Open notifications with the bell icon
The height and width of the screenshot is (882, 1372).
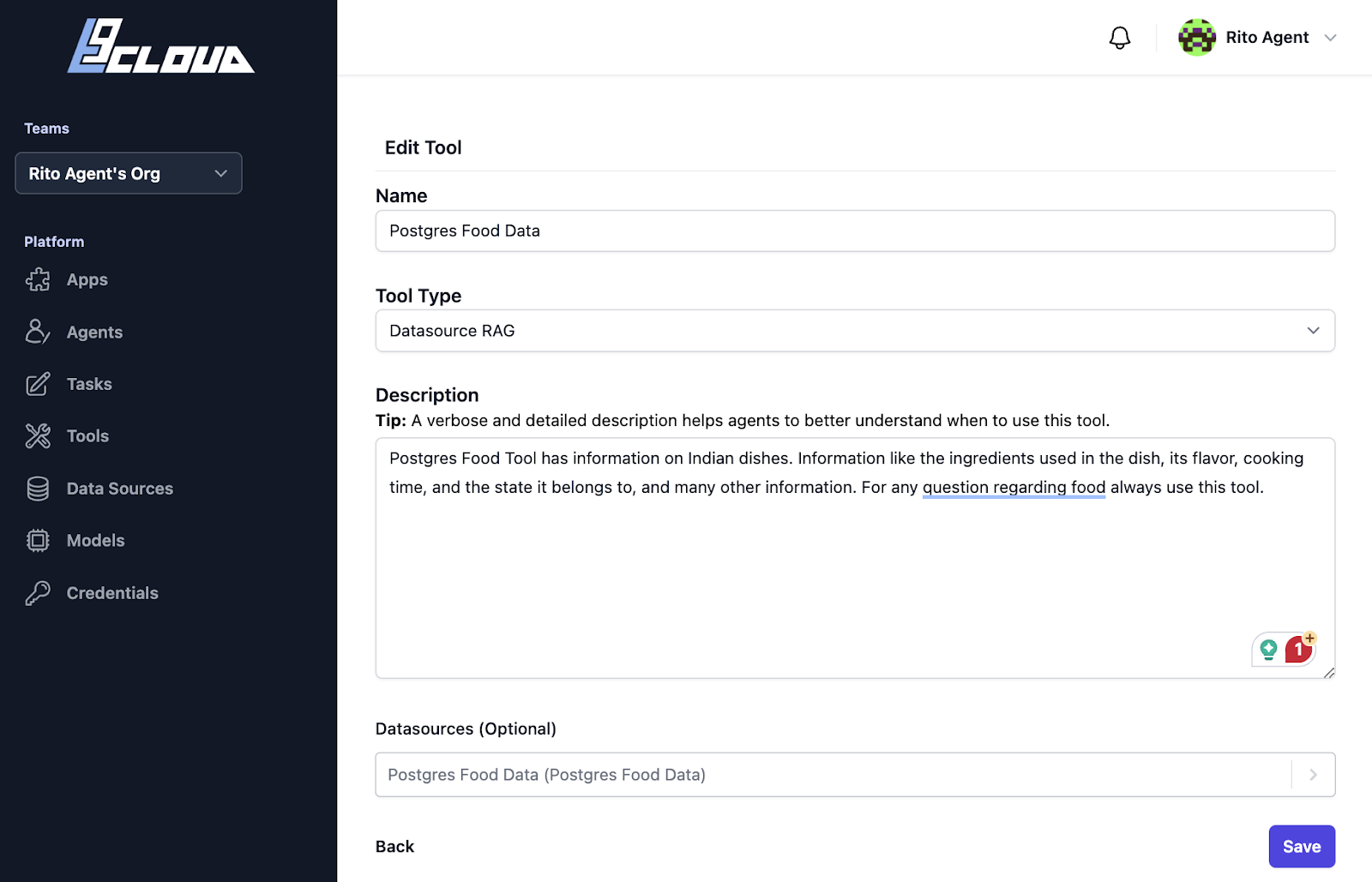(x=1120, y=38)
